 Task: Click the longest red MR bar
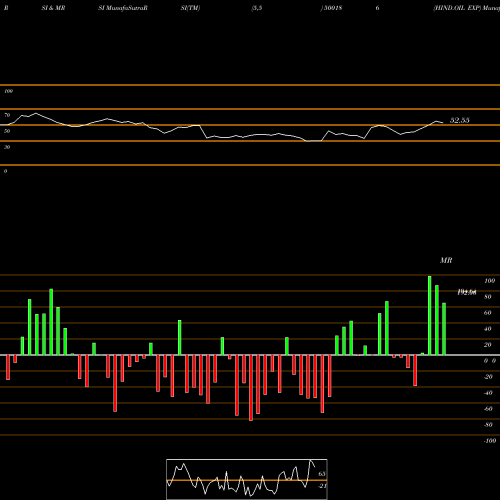click(251, 388)
